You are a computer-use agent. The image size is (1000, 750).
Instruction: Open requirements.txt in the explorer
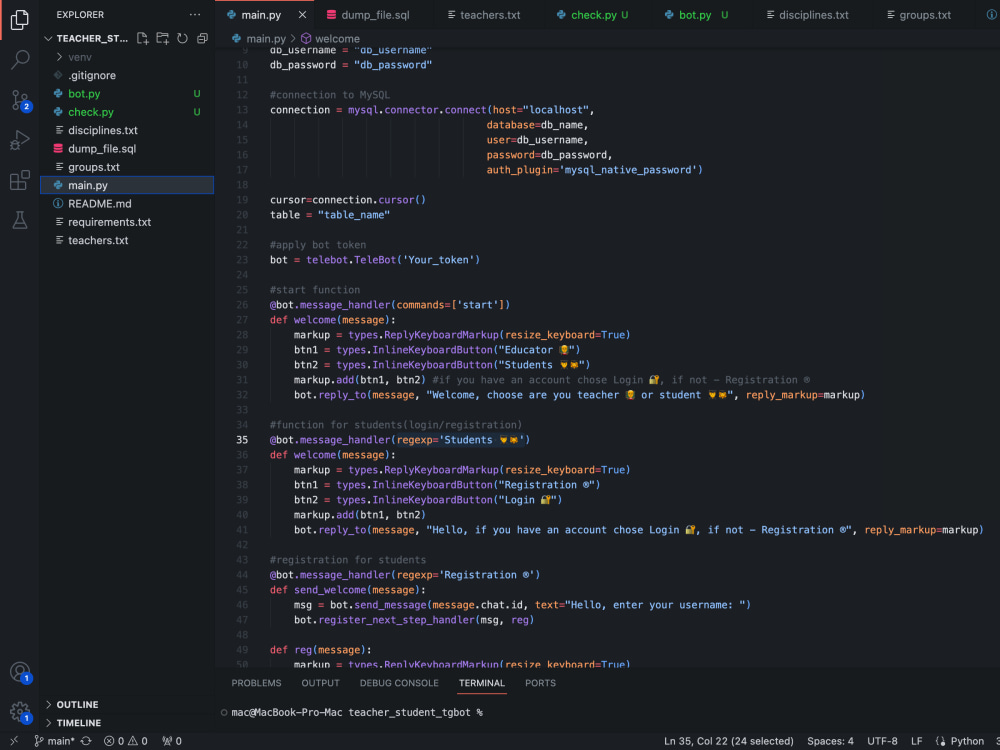pyautogui.click(x=127, y=222)
